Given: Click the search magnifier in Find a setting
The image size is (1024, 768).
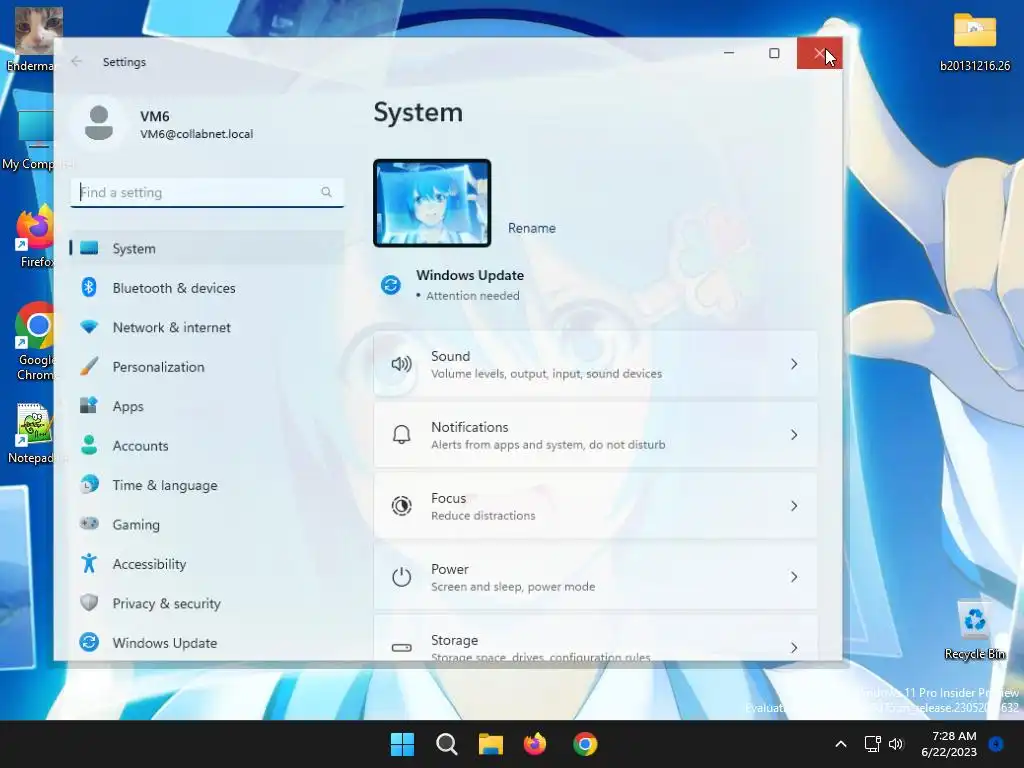Looking at the screenshot, I should pos(327,192).
